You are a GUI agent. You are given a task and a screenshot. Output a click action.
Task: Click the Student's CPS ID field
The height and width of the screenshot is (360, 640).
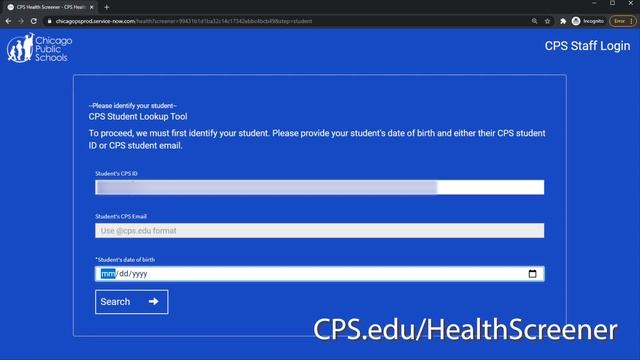click(320, 187)
